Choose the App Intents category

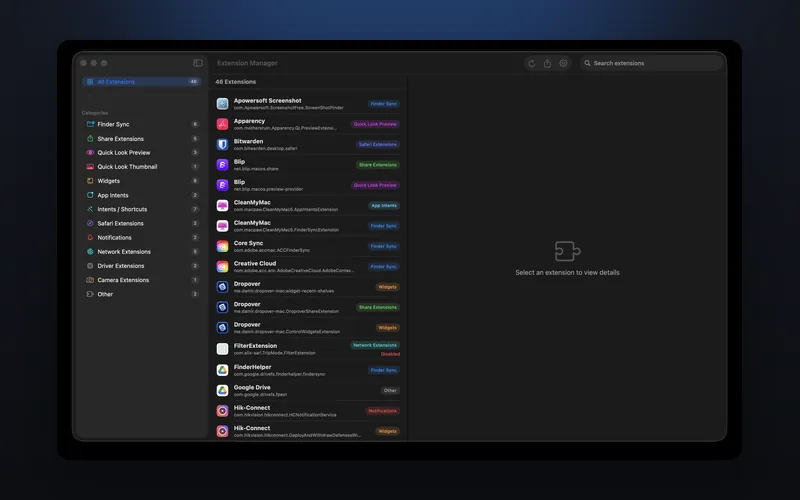(x=141, y=195)
